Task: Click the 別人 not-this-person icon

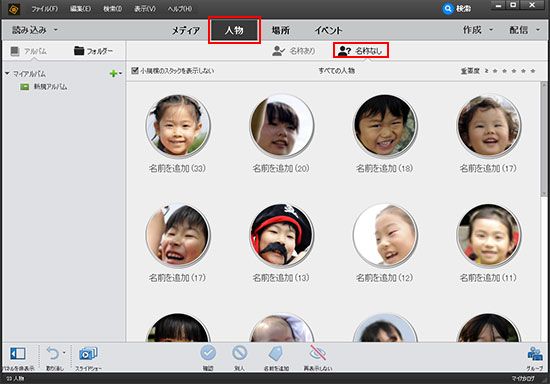Action: 240,353
